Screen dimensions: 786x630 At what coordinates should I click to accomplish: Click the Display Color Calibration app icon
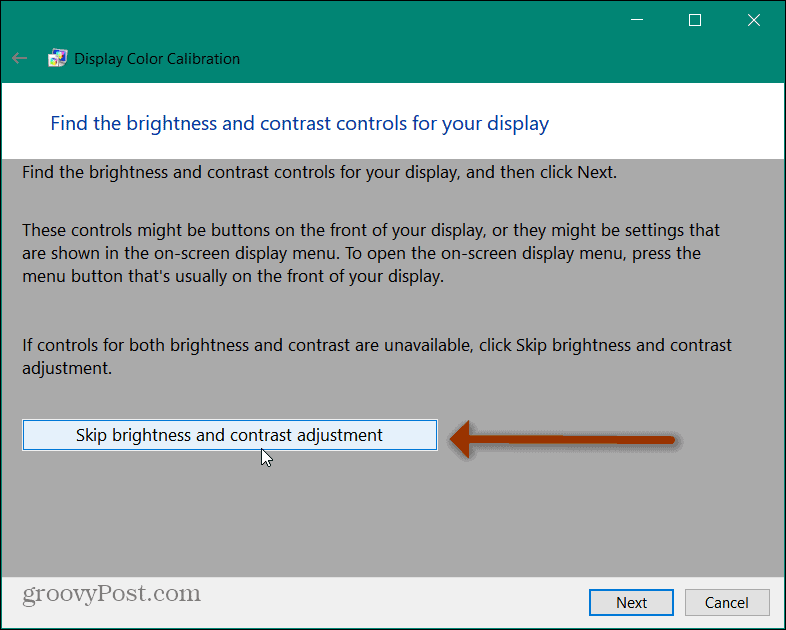(x=57, y=58)
